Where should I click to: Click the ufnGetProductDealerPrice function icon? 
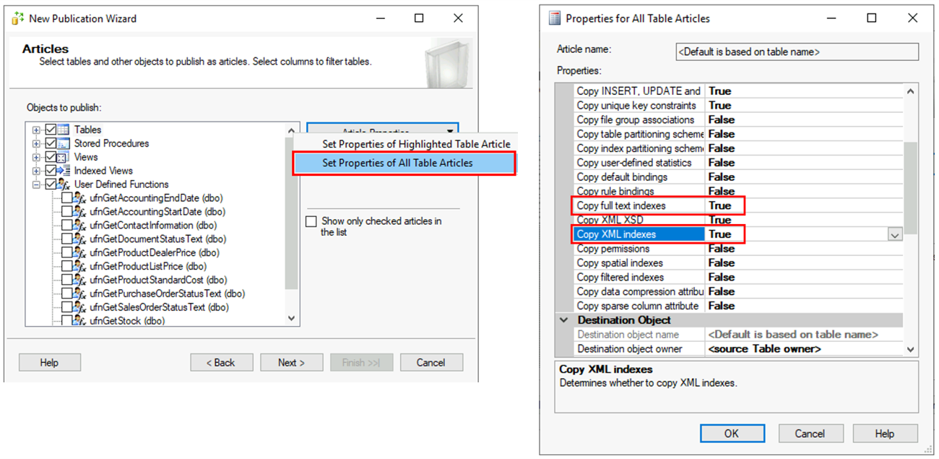click(80, 253)
